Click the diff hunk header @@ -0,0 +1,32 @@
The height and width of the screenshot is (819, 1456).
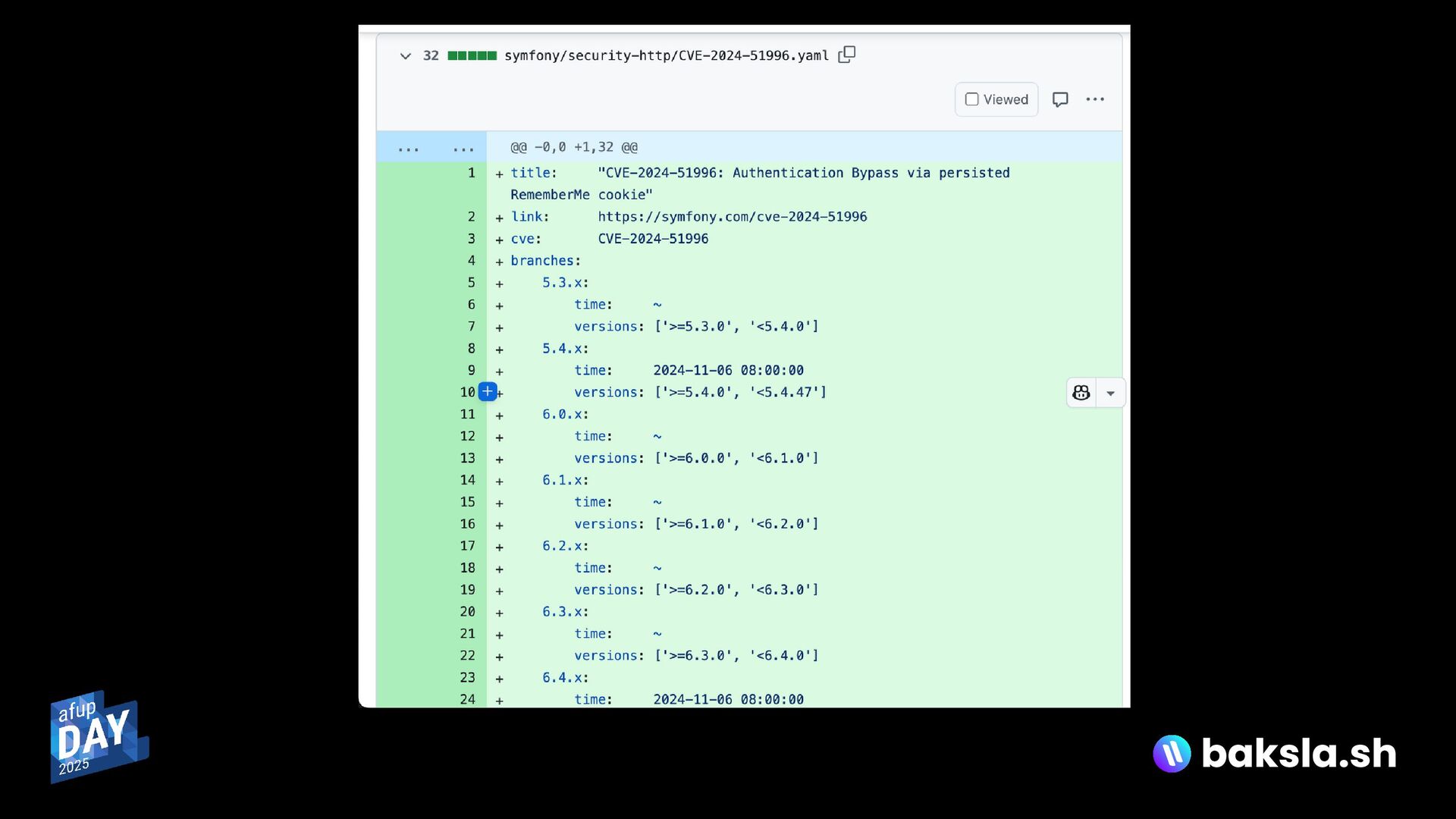point(574,147)
